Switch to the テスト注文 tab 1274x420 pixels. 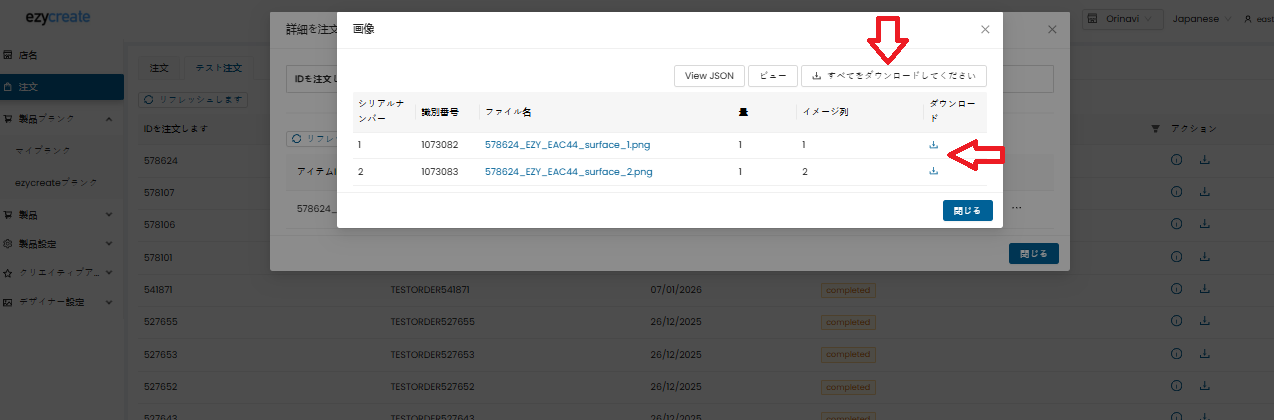(218, 68)
